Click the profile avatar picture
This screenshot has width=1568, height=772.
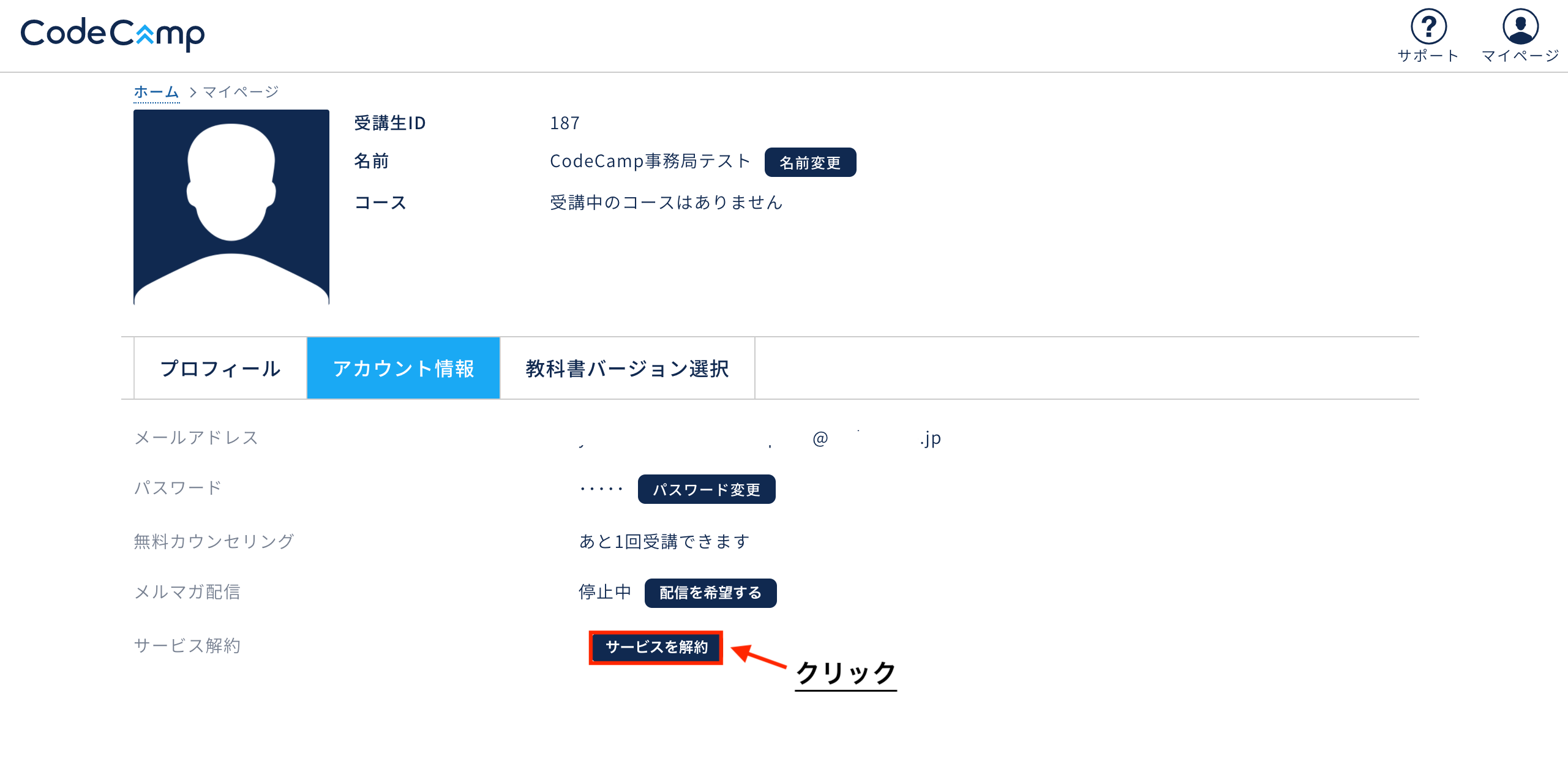pos(231,207)
